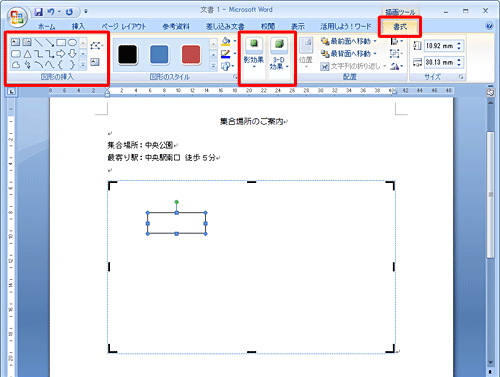500x377 pixels.
Task: Switch to the Home (ホーム) tab
Action: [x=47, y=27]
